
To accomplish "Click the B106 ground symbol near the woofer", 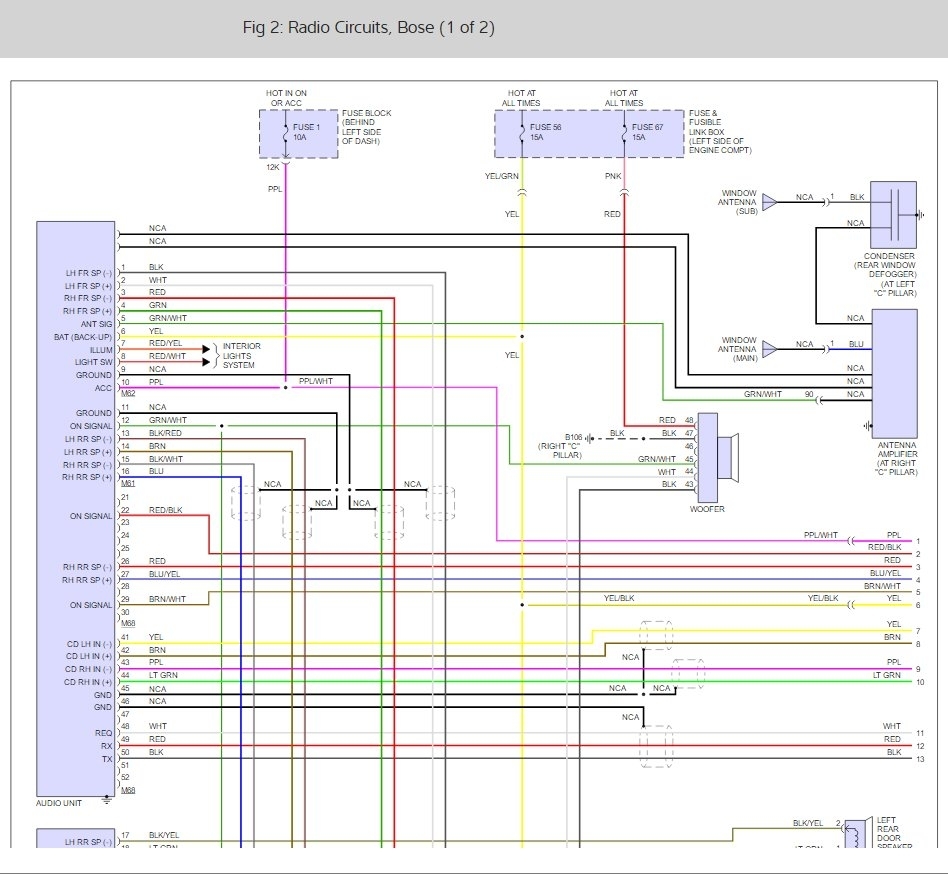I will (x=590, y=437).
